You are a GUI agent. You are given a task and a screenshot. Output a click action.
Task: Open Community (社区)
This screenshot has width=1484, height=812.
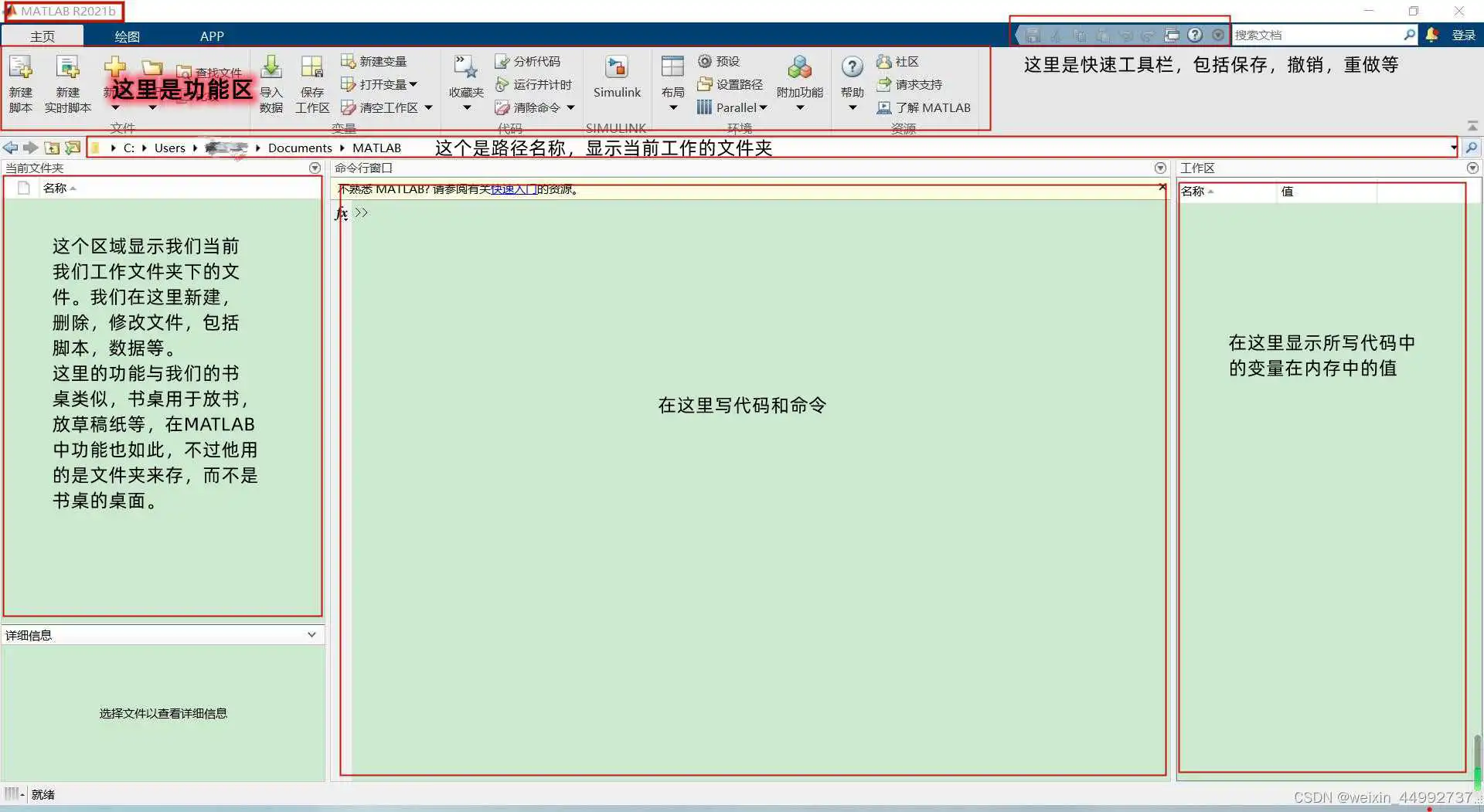coord(897,61)
